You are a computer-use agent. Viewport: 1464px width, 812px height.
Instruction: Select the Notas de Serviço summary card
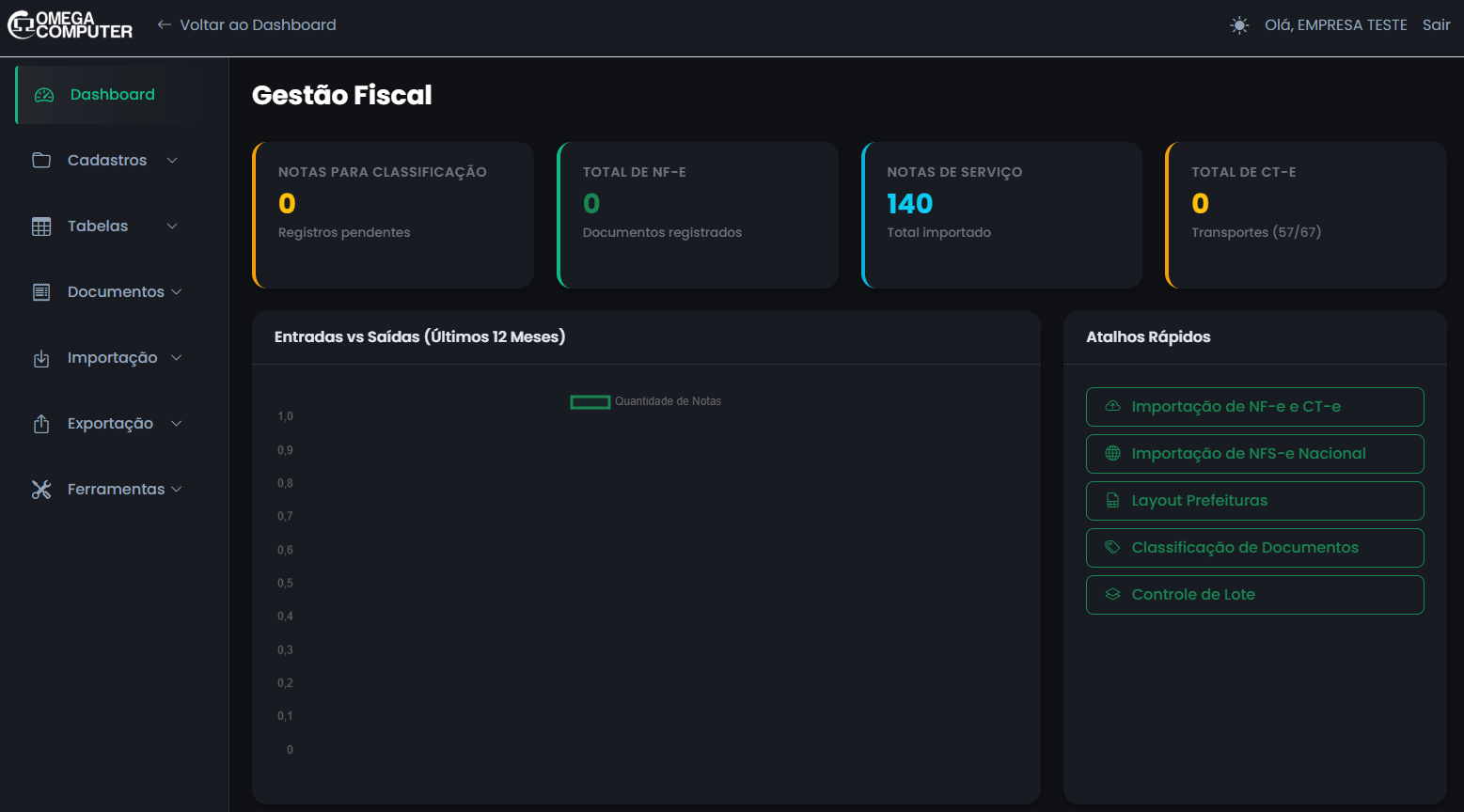click(x=1001, y=215)
